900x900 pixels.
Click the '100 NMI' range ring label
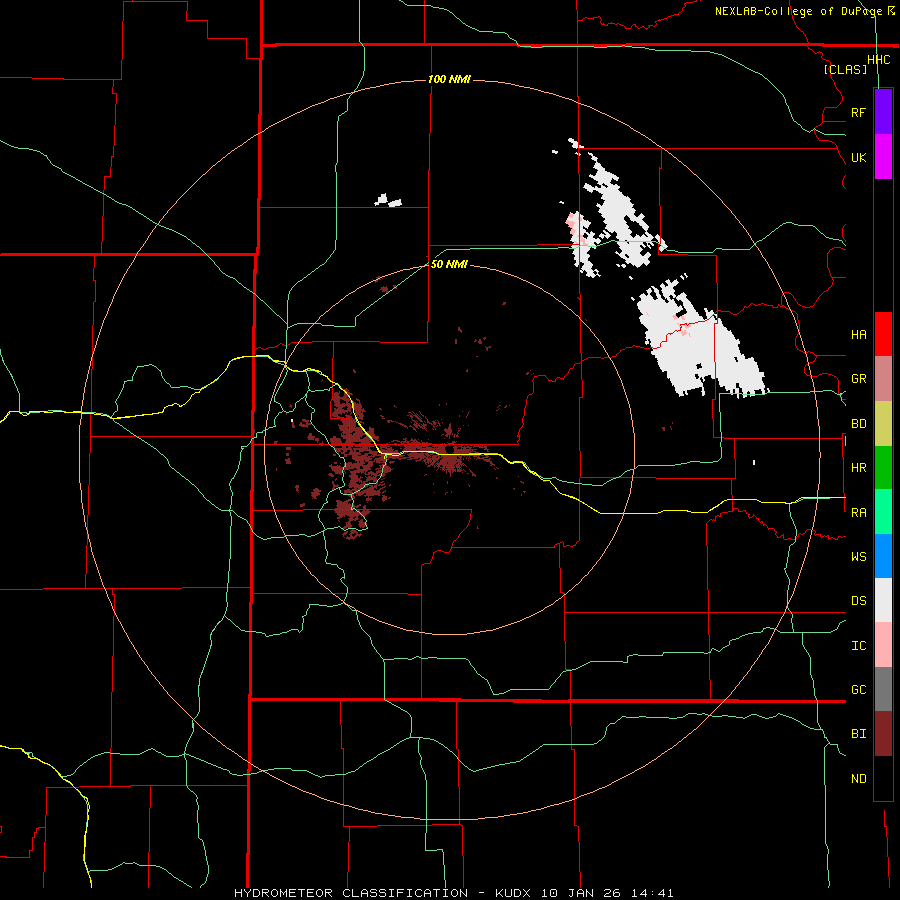click(449, 79)
